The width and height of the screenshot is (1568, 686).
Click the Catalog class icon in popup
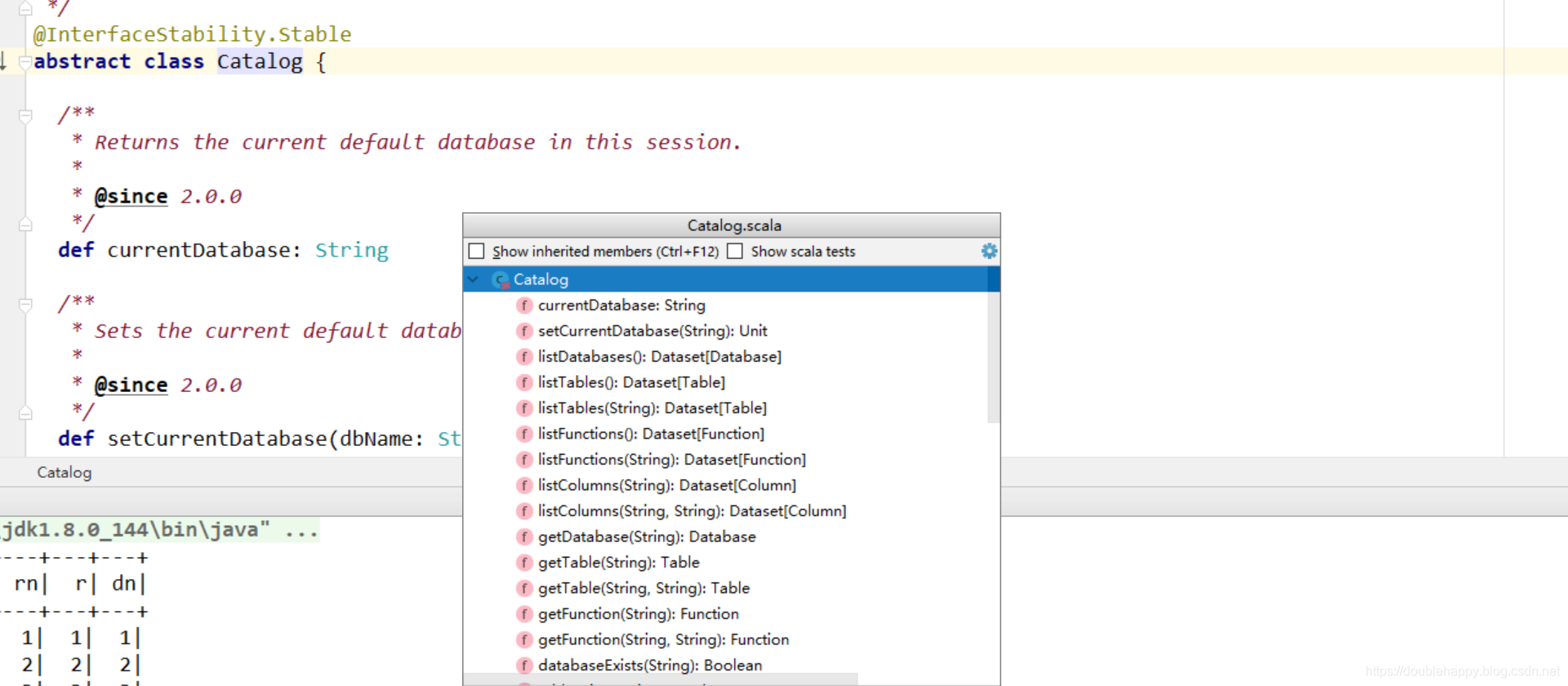tap(501, 279)
